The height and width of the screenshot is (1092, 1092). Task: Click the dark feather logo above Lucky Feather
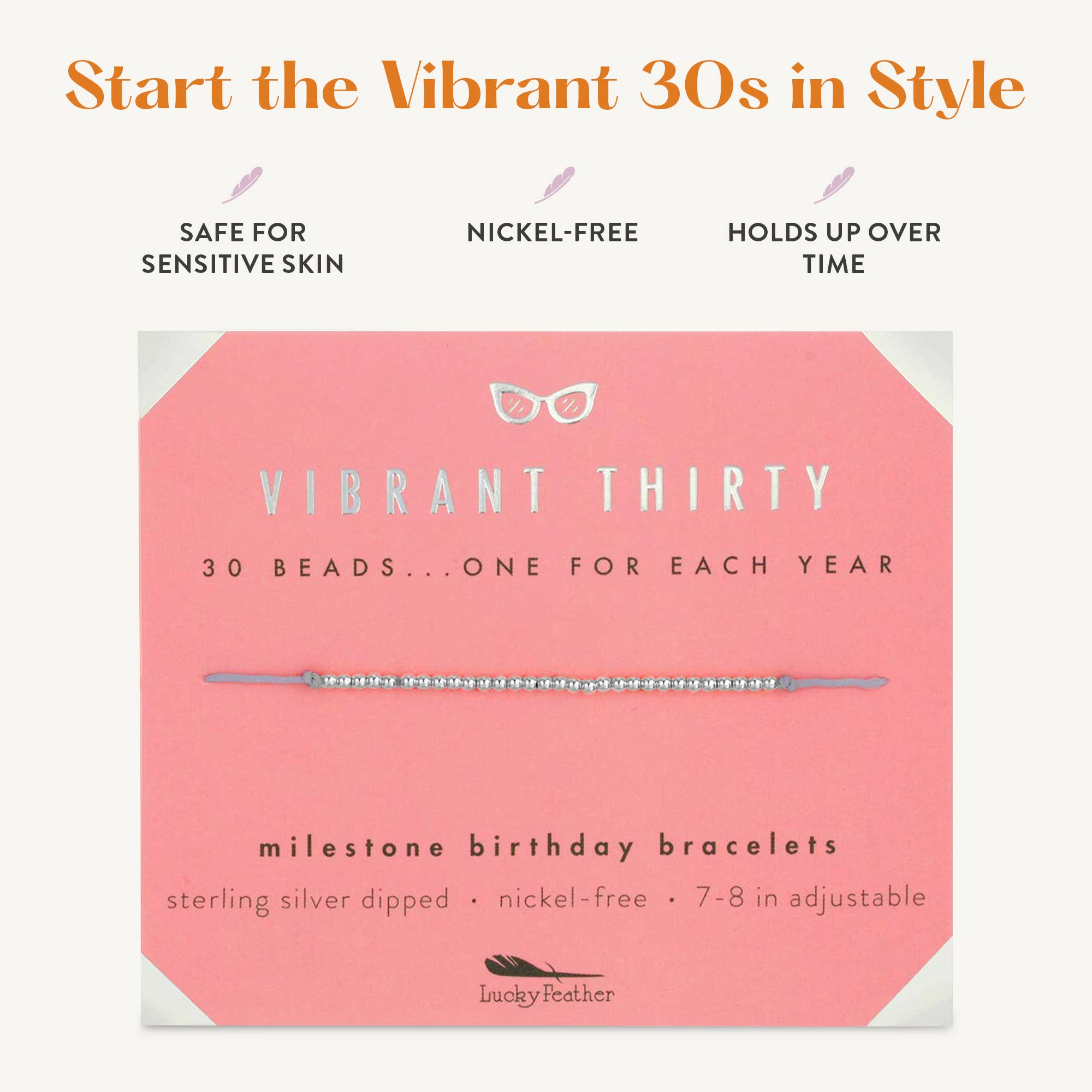pos(543,967)
